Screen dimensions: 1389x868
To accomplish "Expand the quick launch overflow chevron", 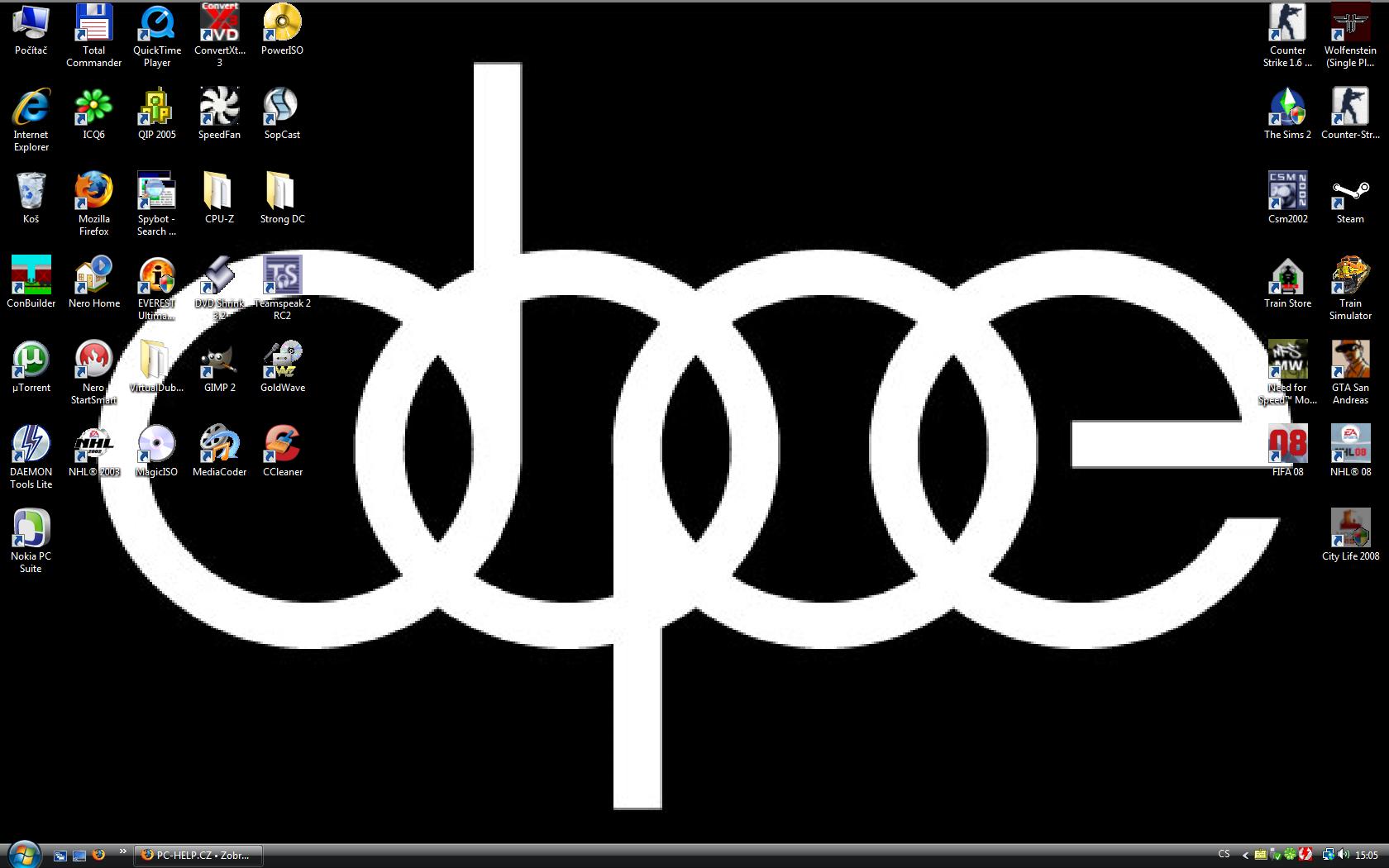I will 123,851.
